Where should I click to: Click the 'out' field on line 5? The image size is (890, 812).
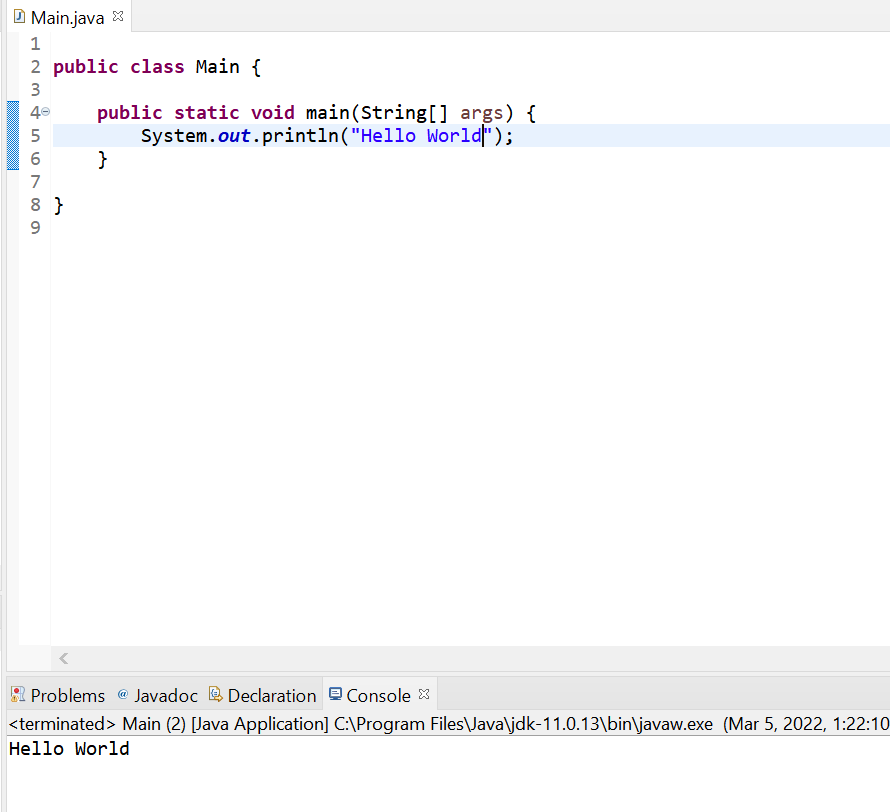(x=234, y=136)
